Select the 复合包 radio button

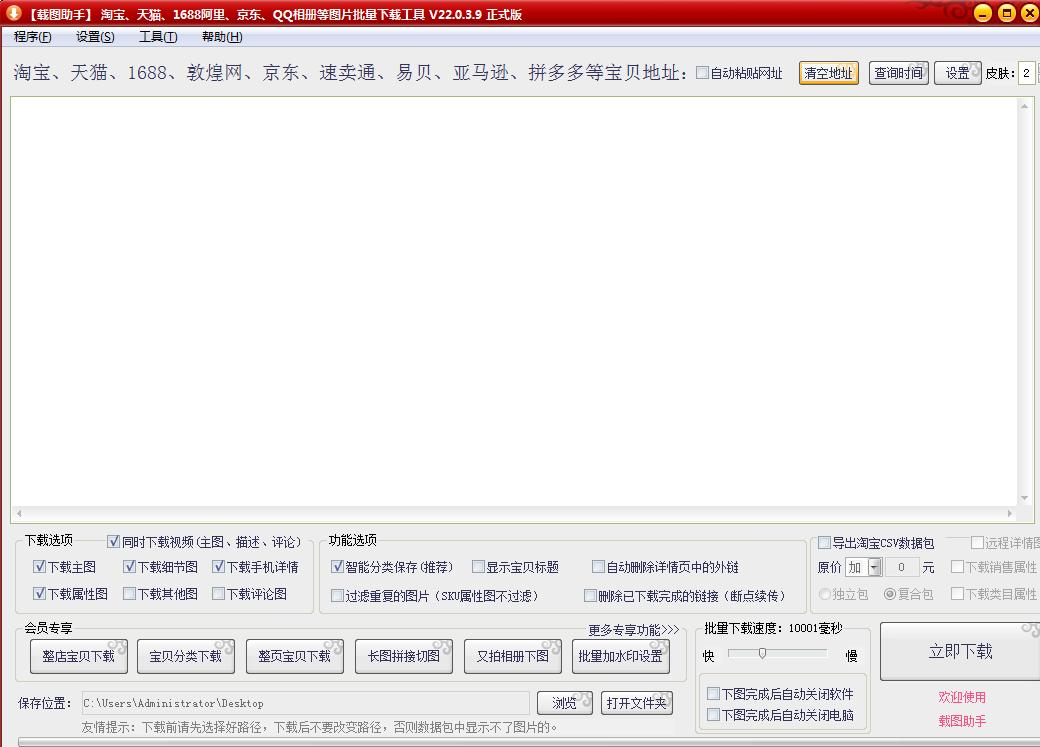(x=890, y=594)
